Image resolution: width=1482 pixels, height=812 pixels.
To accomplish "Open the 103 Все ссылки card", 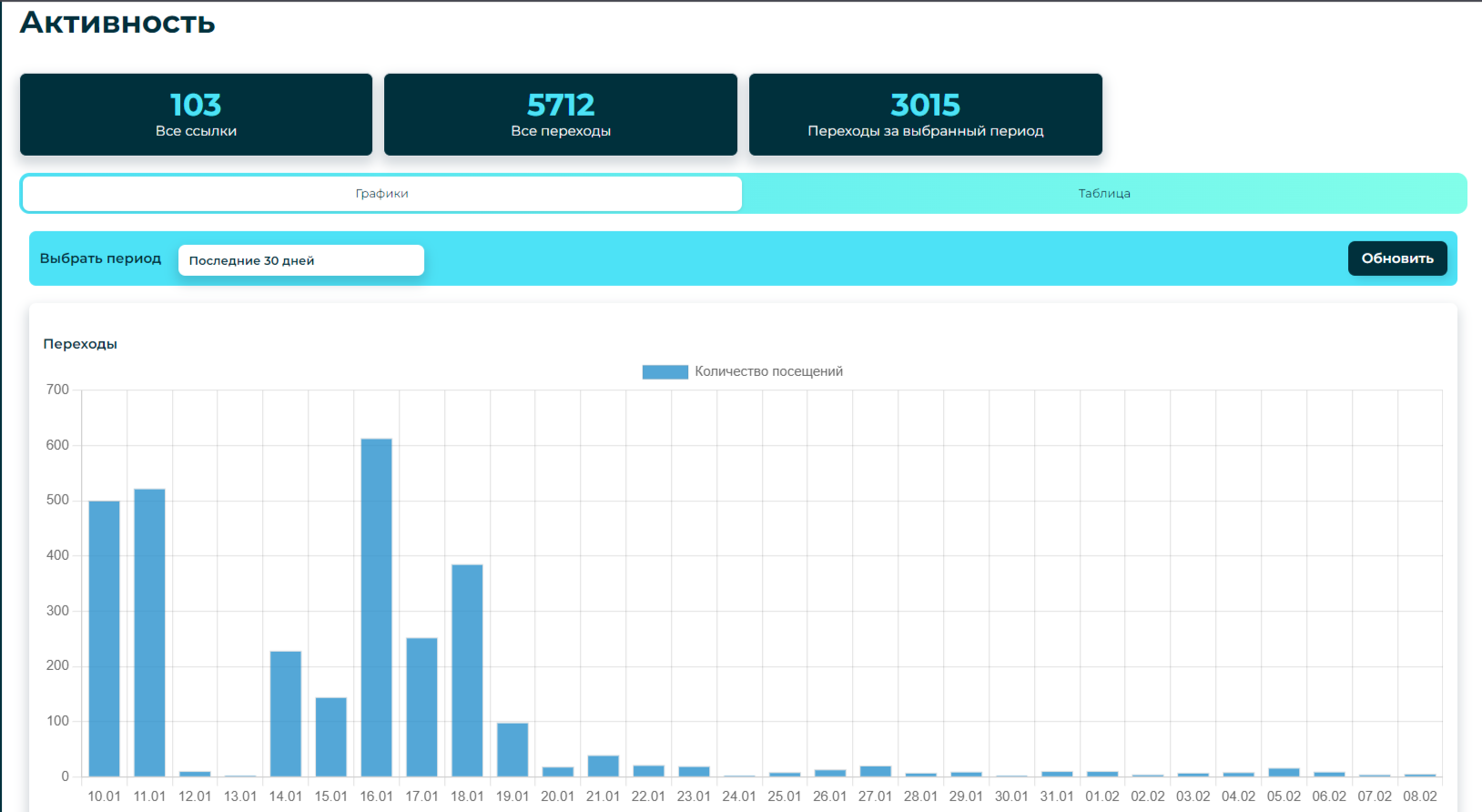I will pyautogui.click(x=196, y=115).
